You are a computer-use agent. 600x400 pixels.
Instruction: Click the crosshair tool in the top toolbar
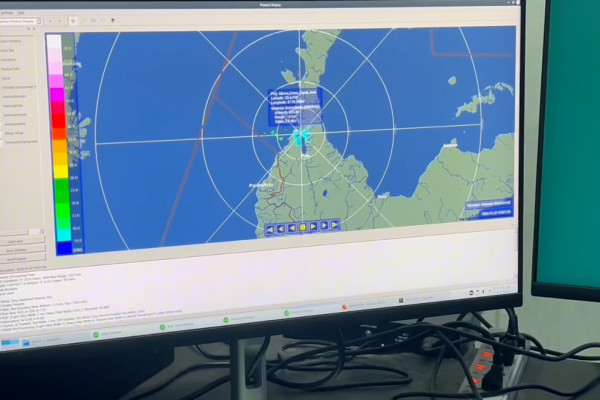coord(74,21)
